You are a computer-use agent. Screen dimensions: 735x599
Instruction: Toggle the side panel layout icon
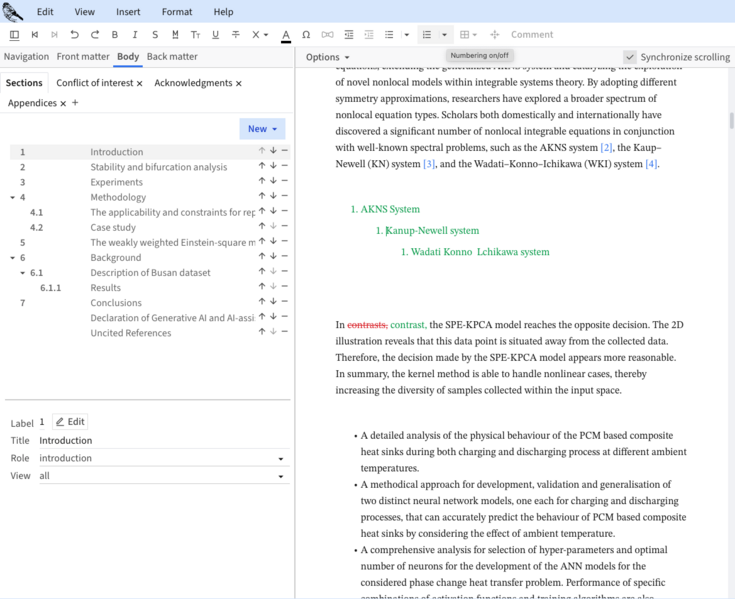pyautogui.click(x=15, y=35)
